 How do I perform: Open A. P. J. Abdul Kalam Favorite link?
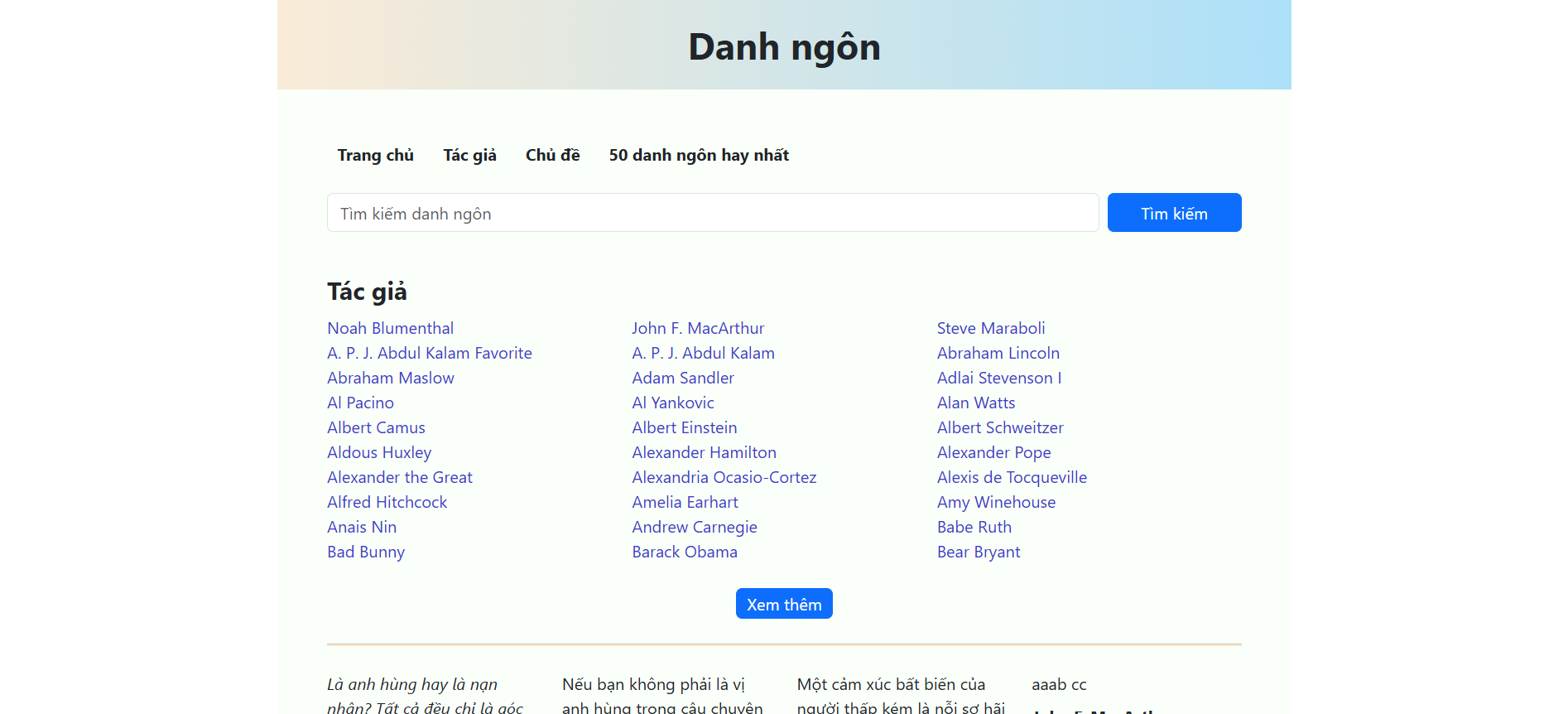[429, 353]
